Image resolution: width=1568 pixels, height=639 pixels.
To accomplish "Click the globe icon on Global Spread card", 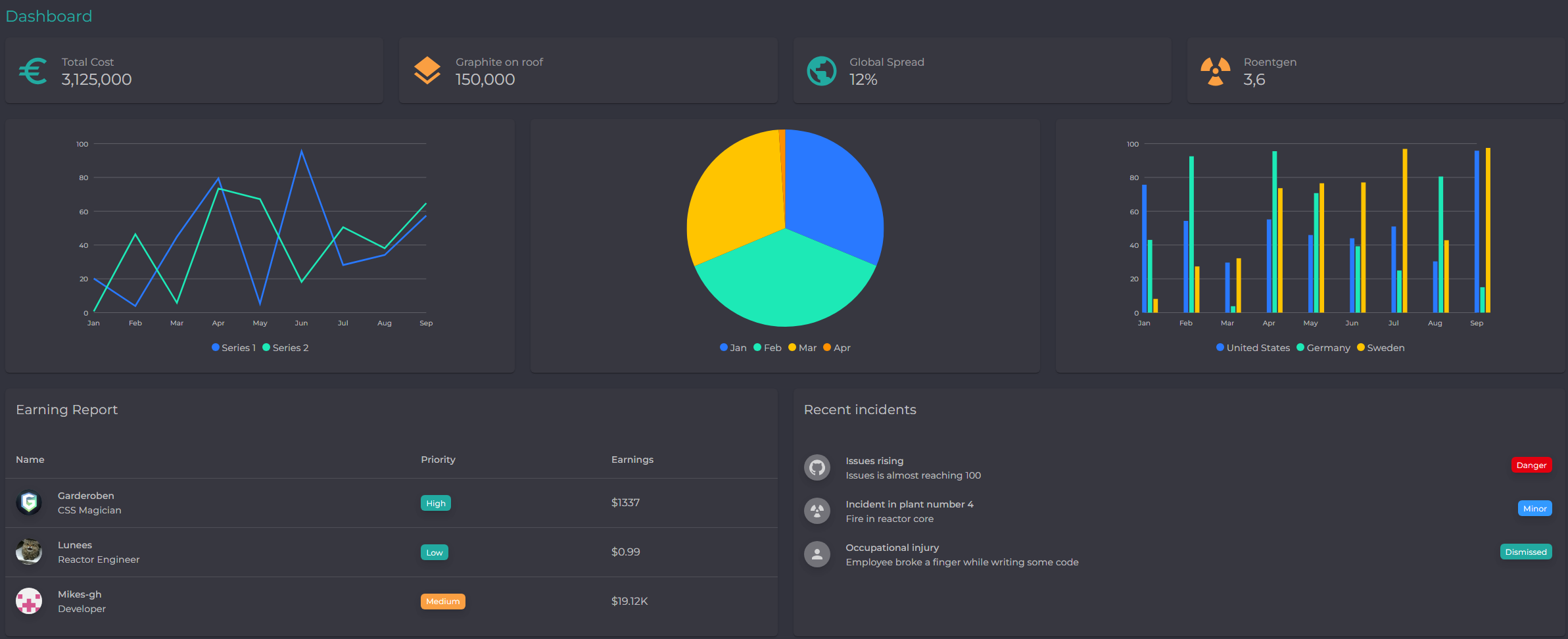I will 821,71.
